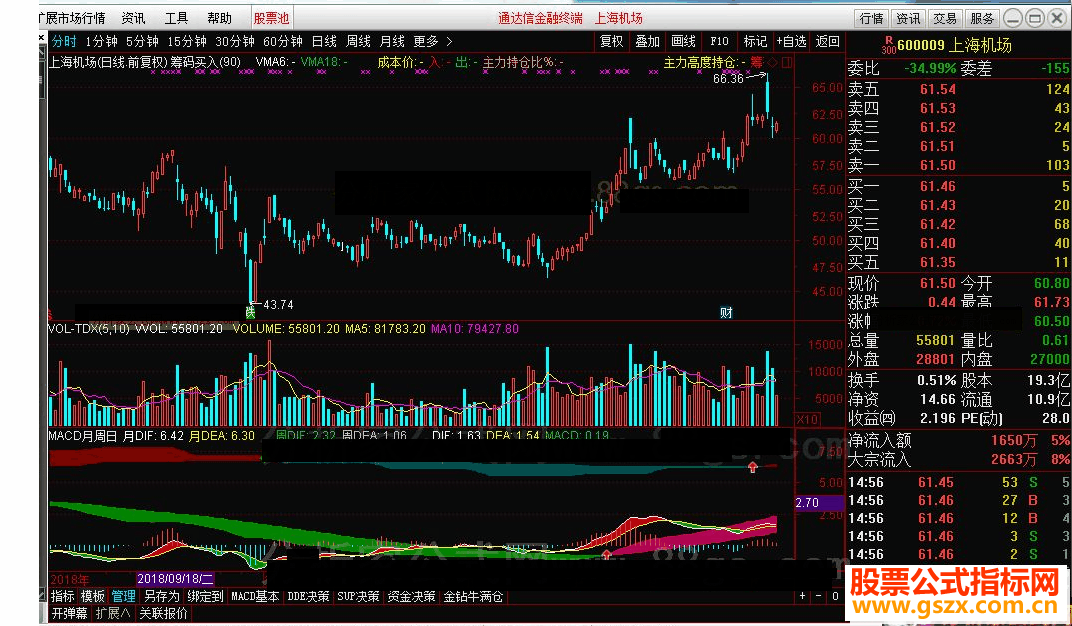Select the SUP决策 template

(358, 596)
